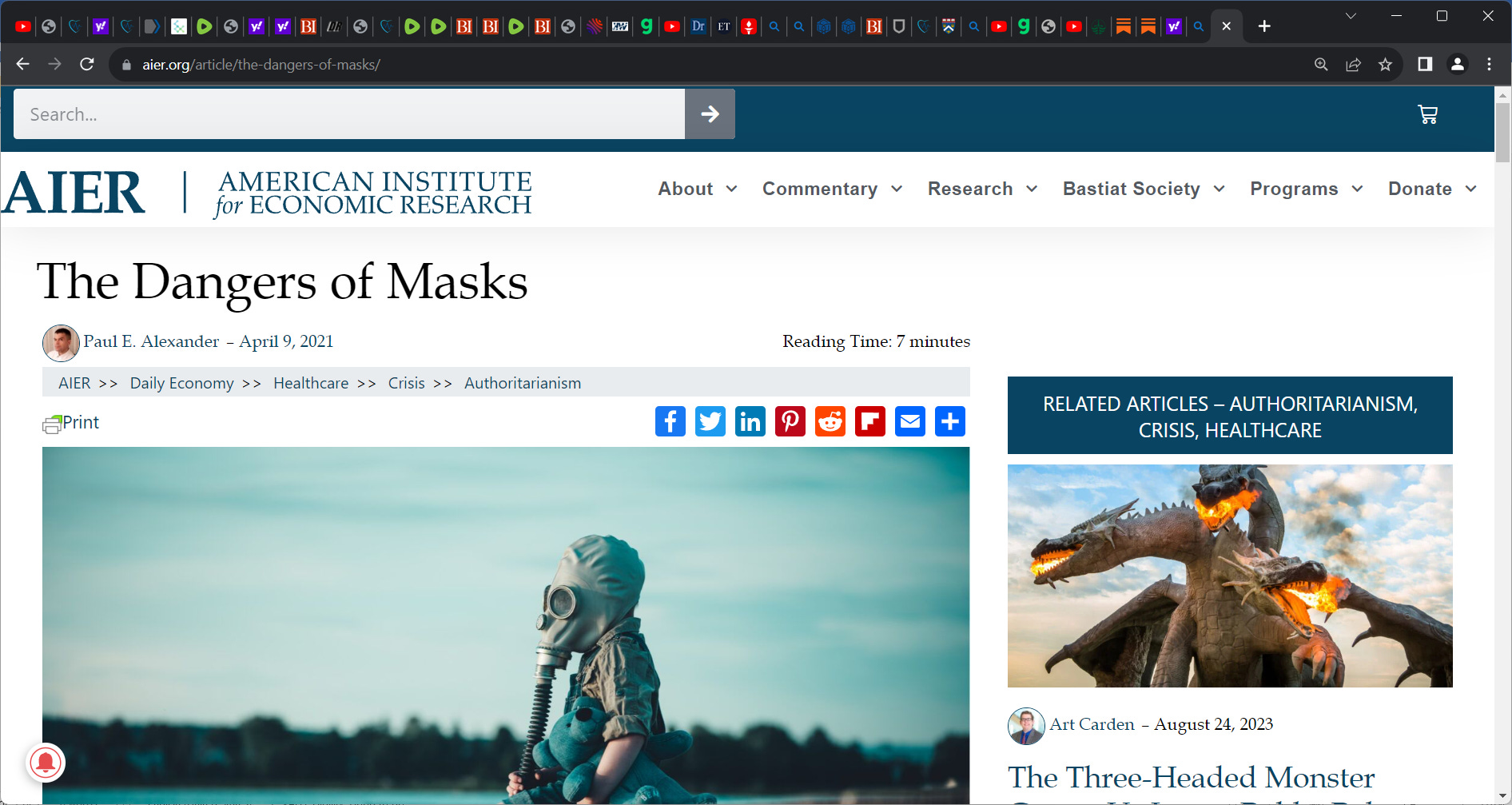Screen dimensions: 1512x805
Task: Bookmark this page with the star
Action: coord(1385,65)
